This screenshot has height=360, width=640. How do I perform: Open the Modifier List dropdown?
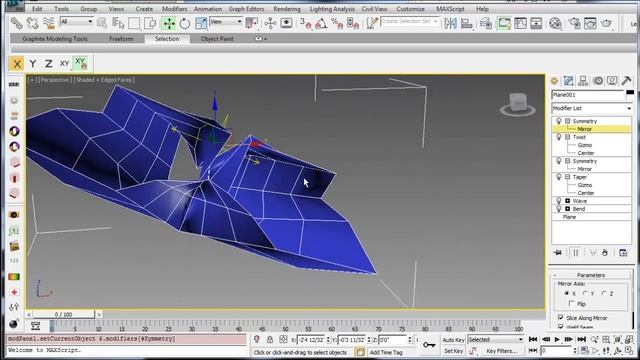(x=591, y=108)
